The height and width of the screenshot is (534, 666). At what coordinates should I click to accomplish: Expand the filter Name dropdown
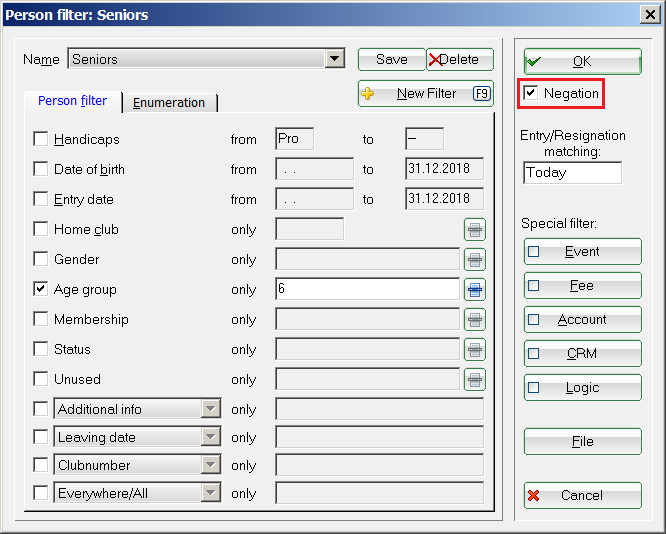335,60
